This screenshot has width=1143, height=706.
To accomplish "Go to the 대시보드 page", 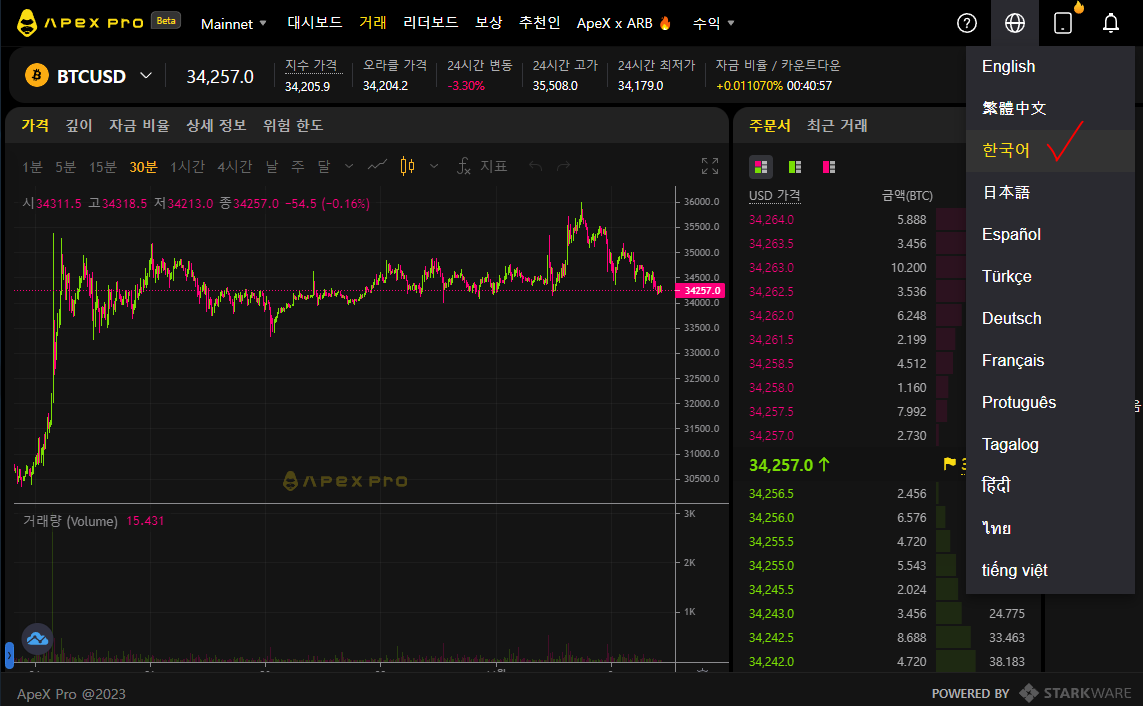I will click(314, 23).
